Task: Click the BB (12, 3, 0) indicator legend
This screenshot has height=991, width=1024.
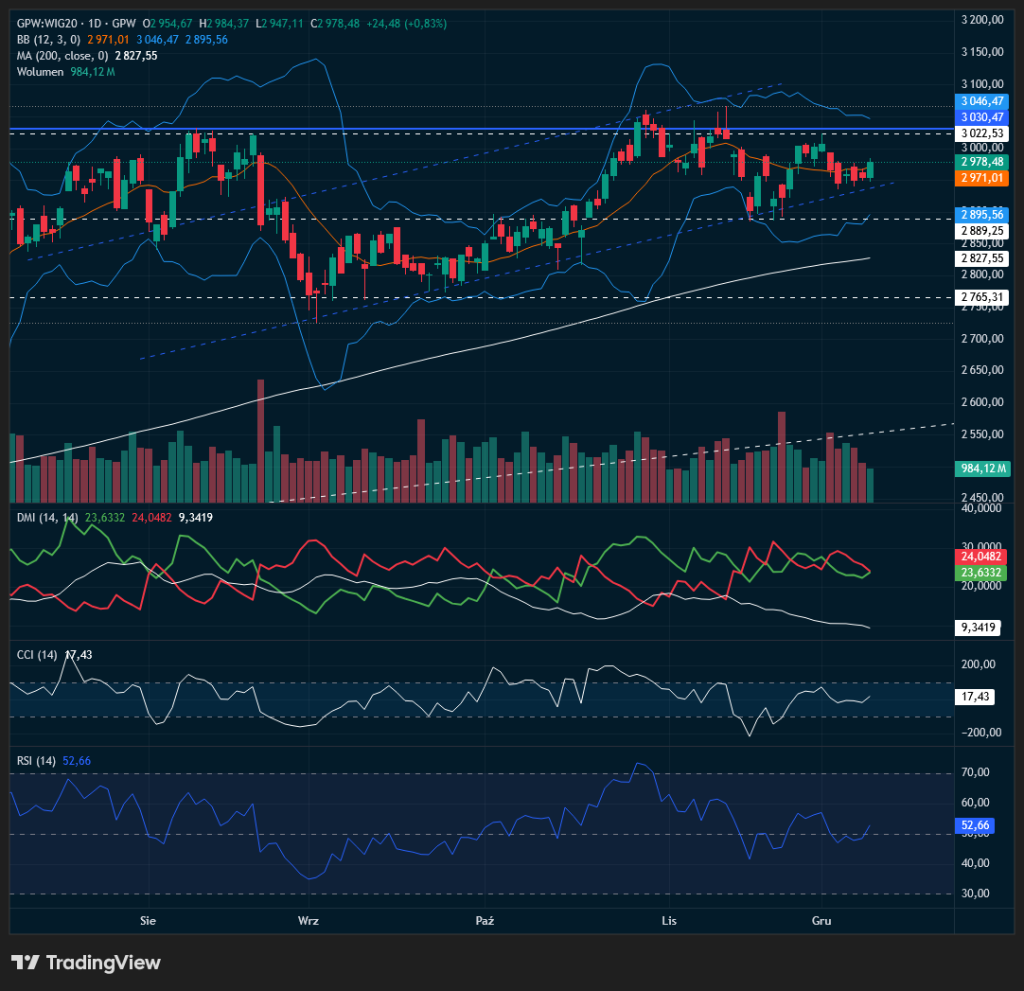Action: tap(49, 39)
